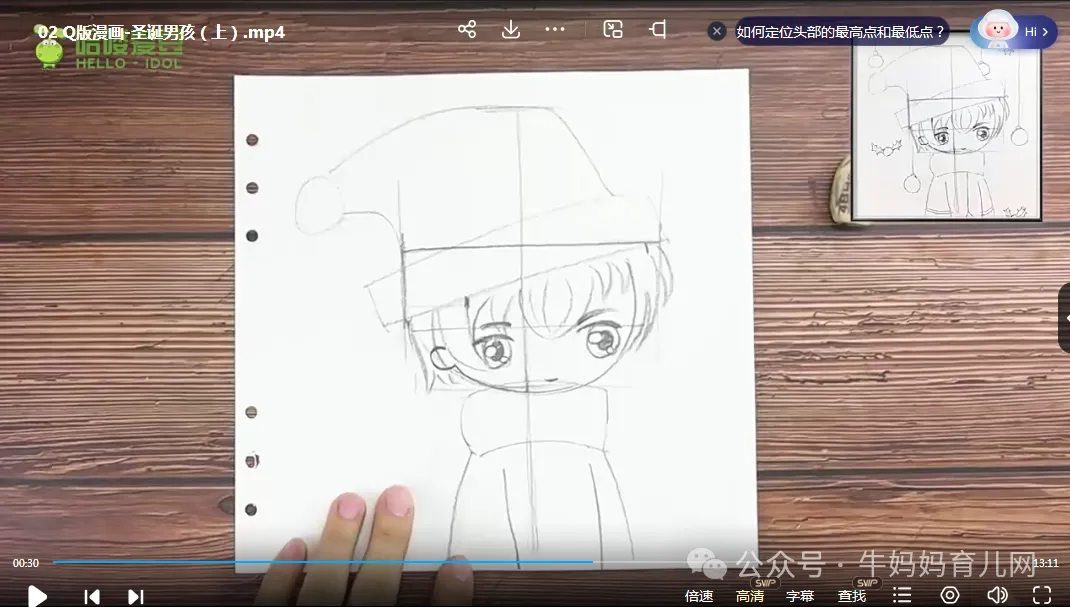Open the 倍速 playback speed menu
Image resolution: width=1070 pixels, height=607 pixels.
coord(699,596)
